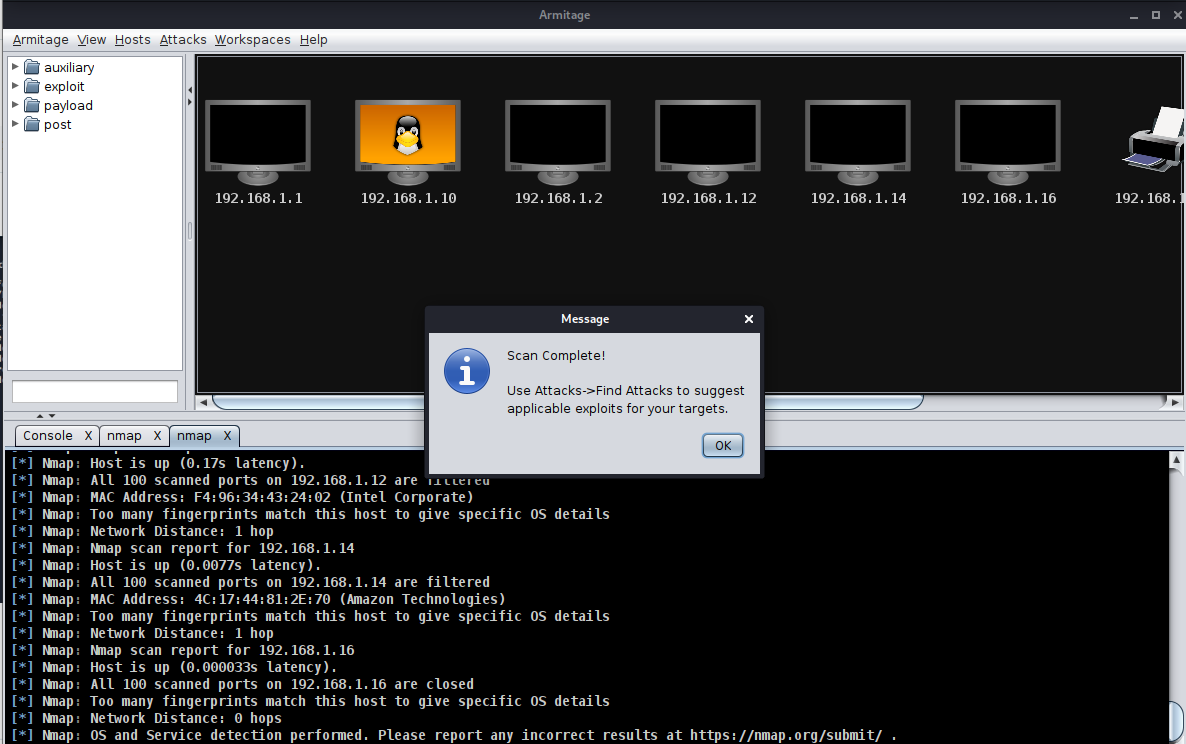Expand the auxiliary module tree
The height and width of the screenshot is (744, 1186).
(14, 67)
